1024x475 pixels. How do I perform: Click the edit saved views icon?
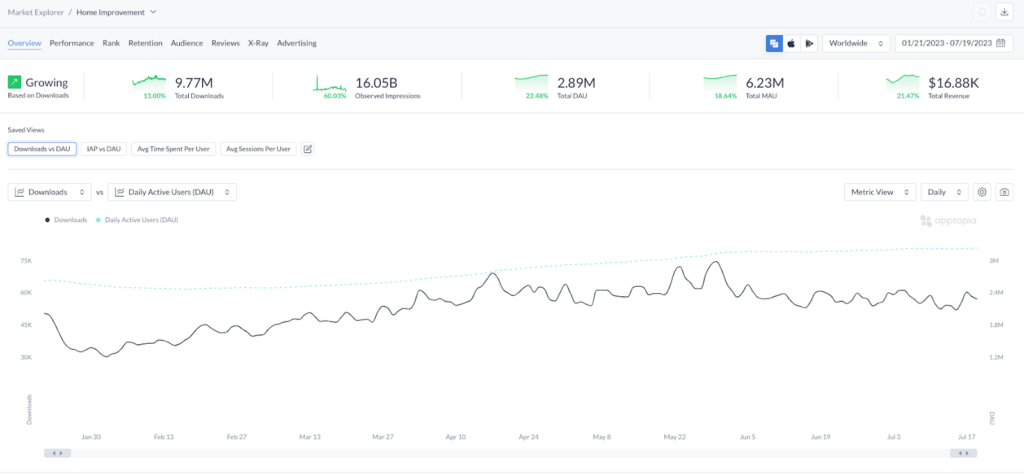click(x=308, y=149)
